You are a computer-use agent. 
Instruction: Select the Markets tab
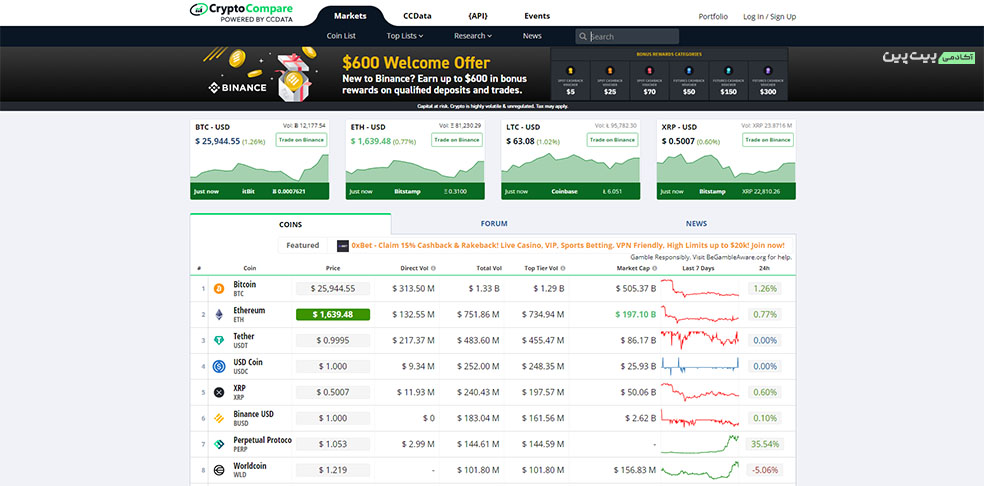pyautogui.click(x=350, y=16)
